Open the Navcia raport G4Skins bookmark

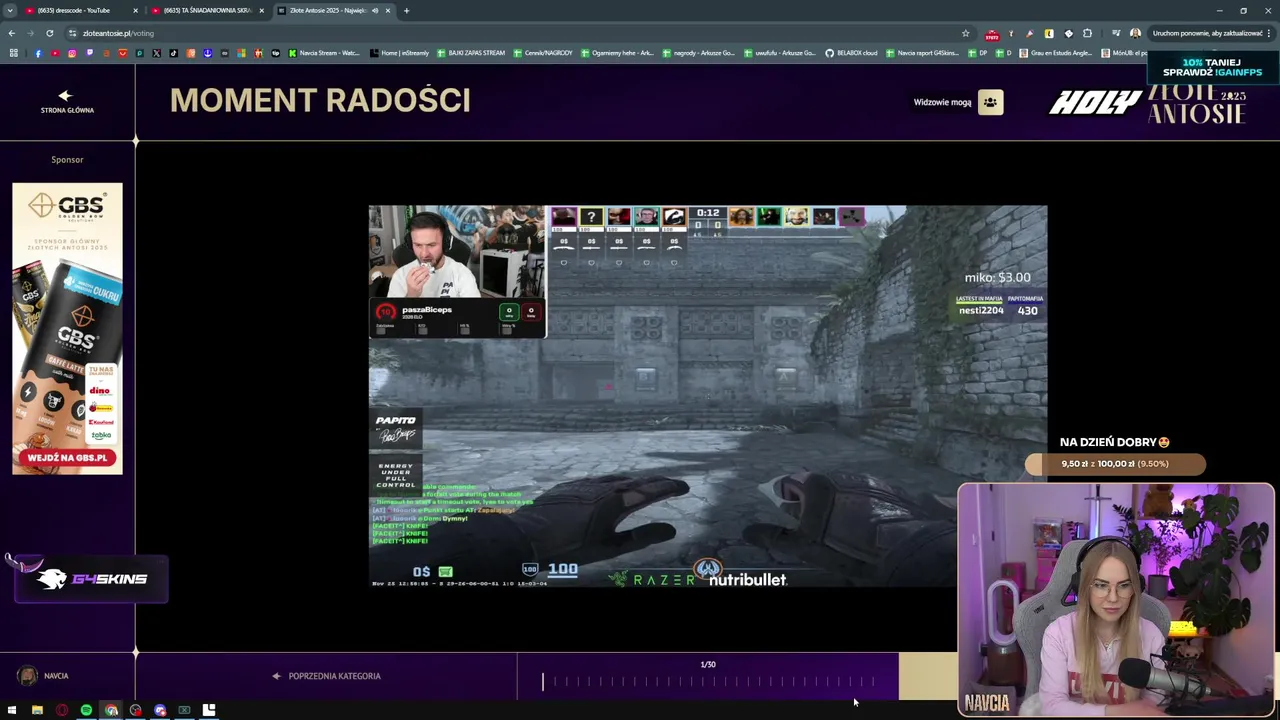pyautogui.click(x=922, y=53)
